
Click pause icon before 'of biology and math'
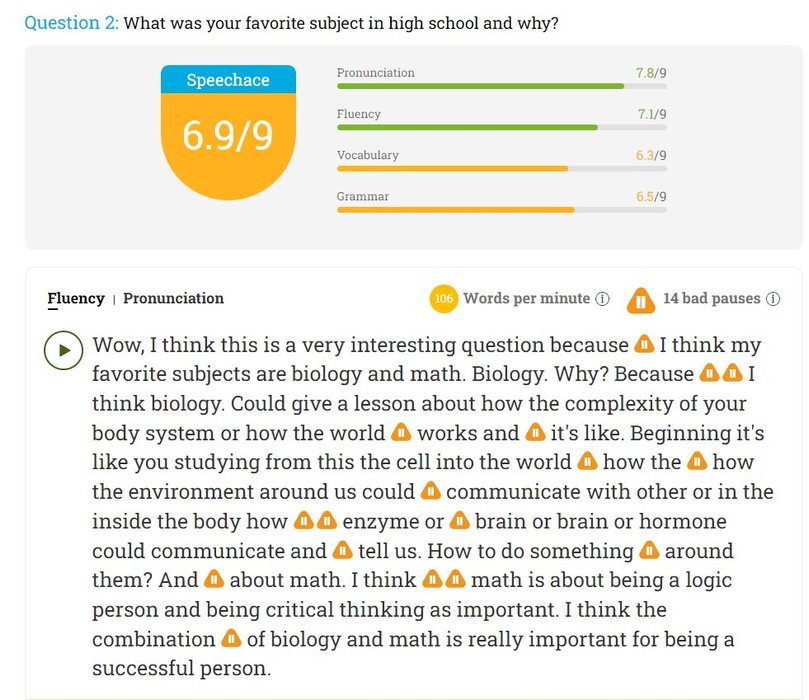point(231,638)
